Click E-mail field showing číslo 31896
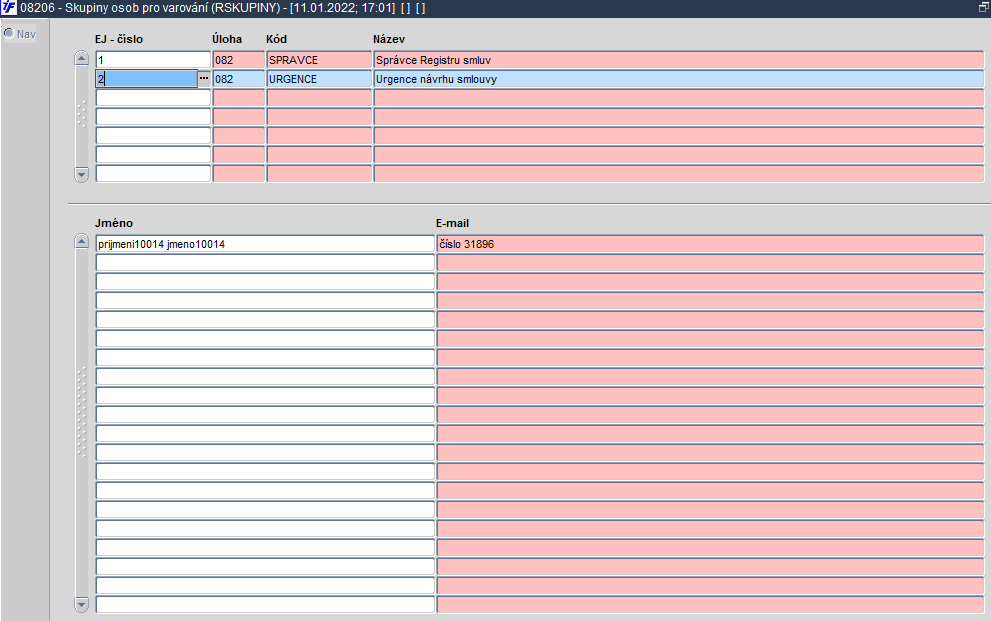991x621 pixels. (710, 244)
